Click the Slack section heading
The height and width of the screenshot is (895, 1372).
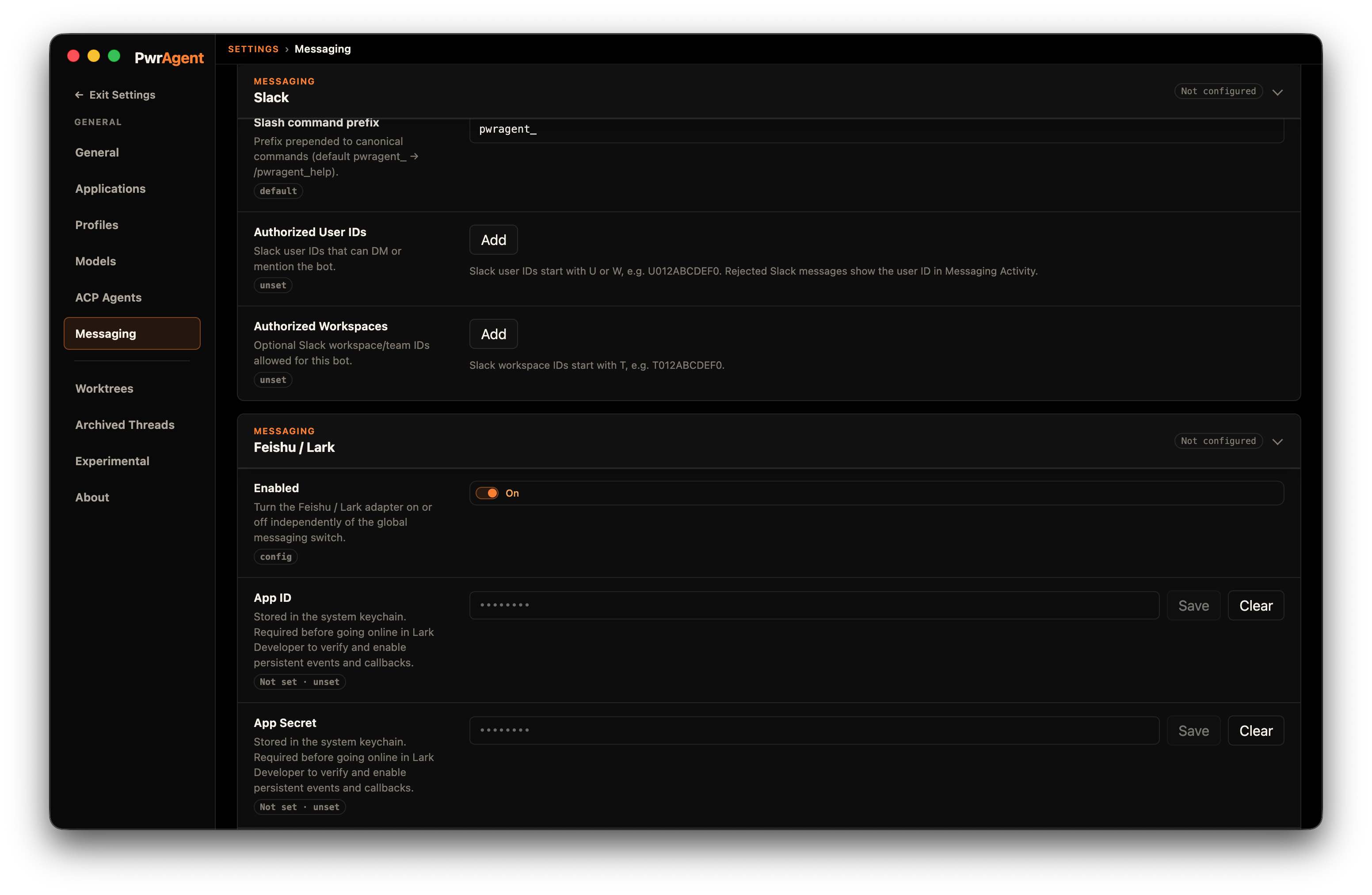pyautogui.click(x=271, y=97)
